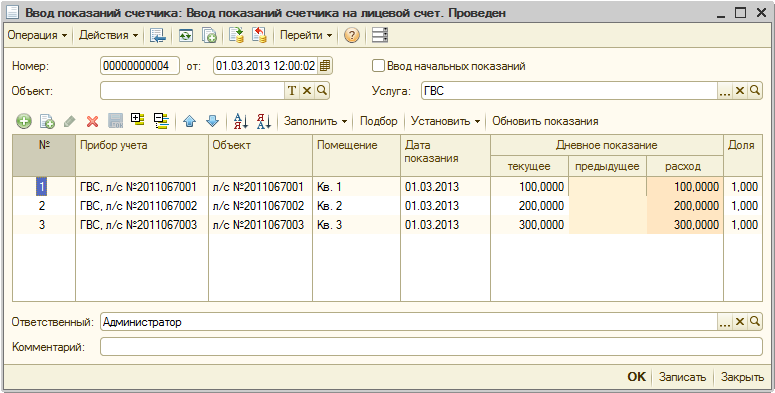Click the Помещение column header
Viewport: 775px width, 393px height.
(x=356, y=155)
